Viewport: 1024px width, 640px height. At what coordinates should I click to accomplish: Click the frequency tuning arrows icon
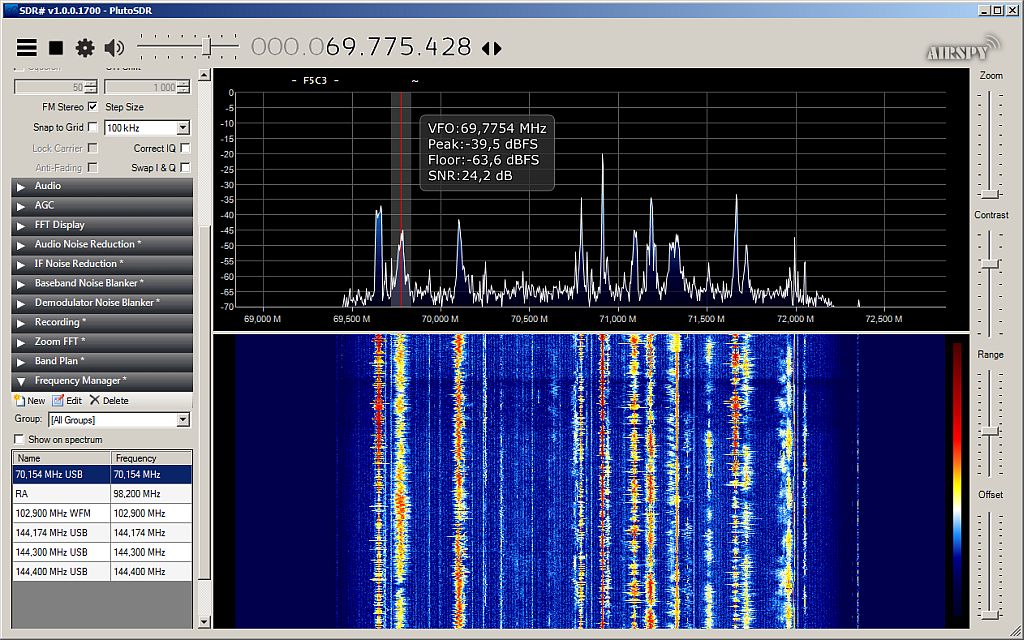click(492, 48)
